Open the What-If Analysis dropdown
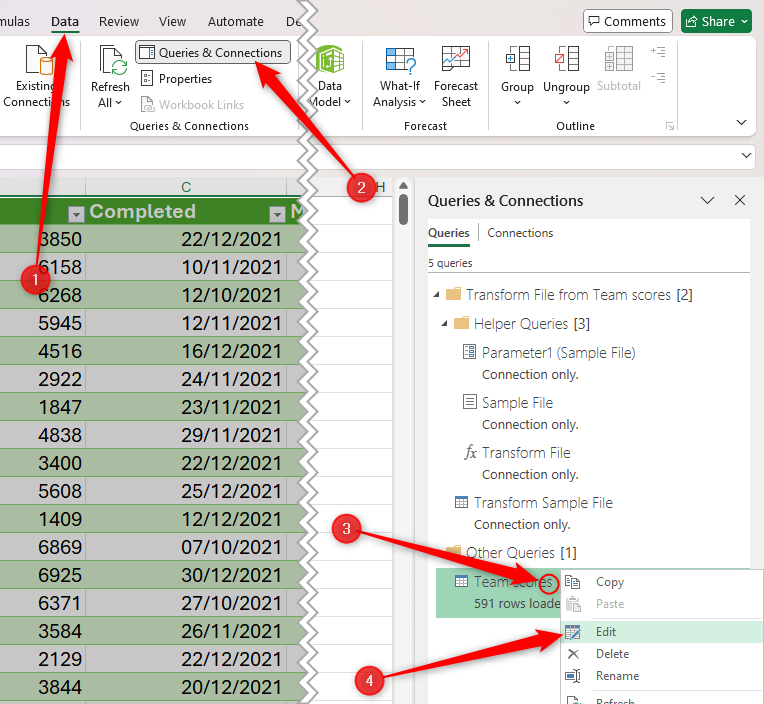The height and width of the screenshot is (704, 764). coord(400,94)
